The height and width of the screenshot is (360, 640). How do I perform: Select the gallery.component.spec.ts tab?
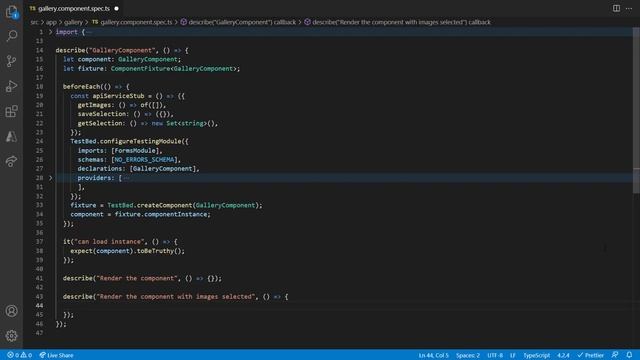point(74,8)
